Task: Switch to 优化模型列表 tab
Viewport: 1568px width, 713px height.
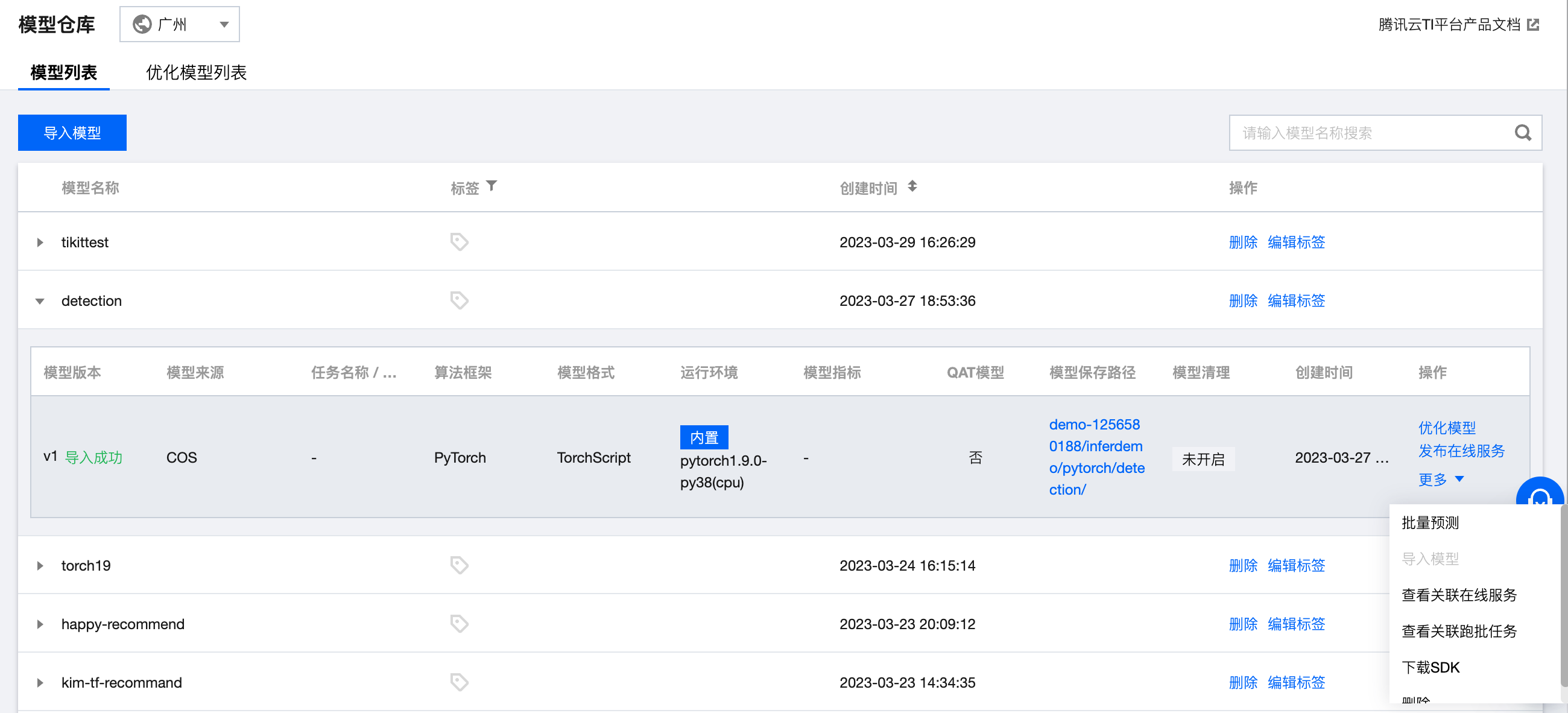Action: 196,72
